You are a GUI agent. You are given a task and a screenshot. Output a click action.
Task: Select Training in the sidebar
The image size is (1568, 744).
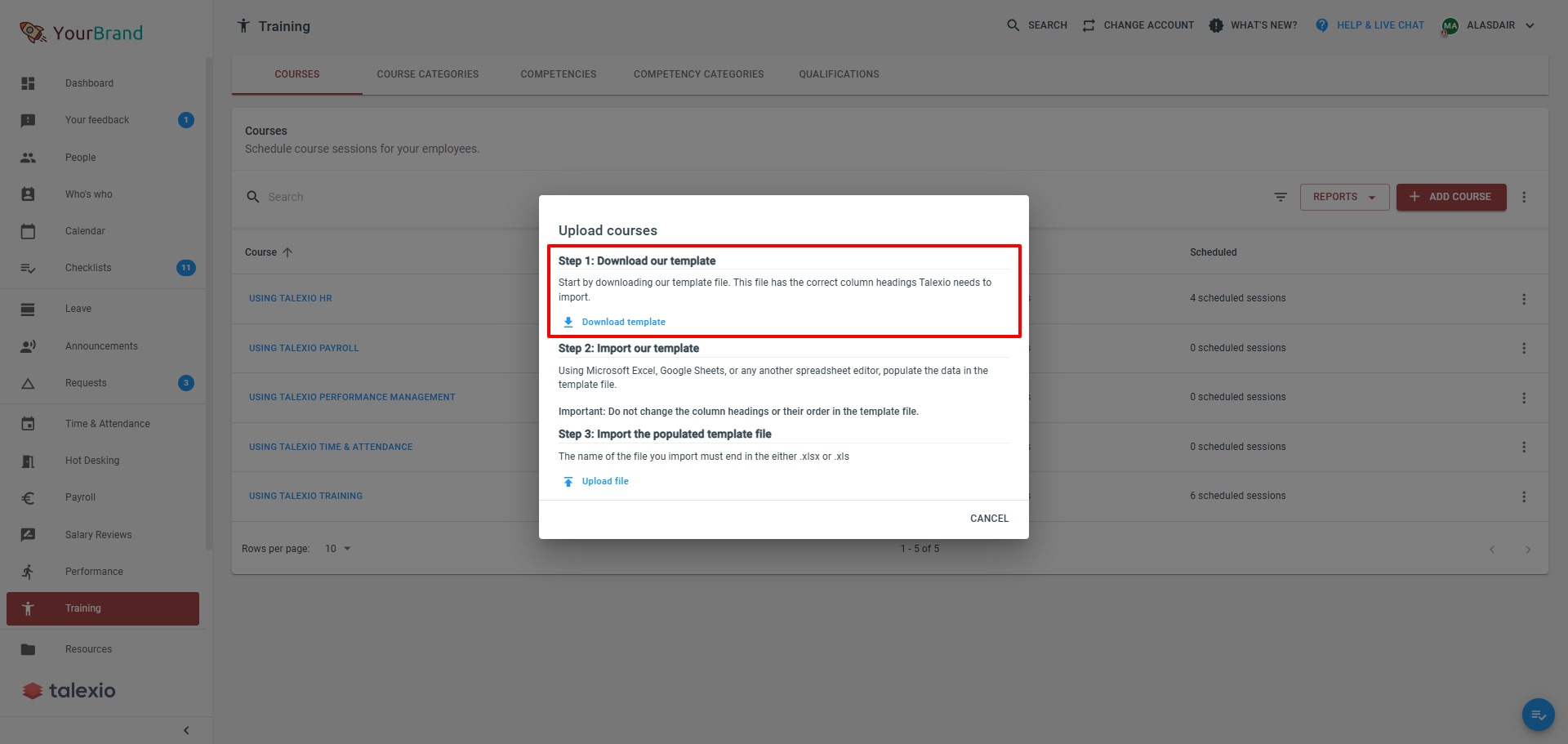pos(103,608)
